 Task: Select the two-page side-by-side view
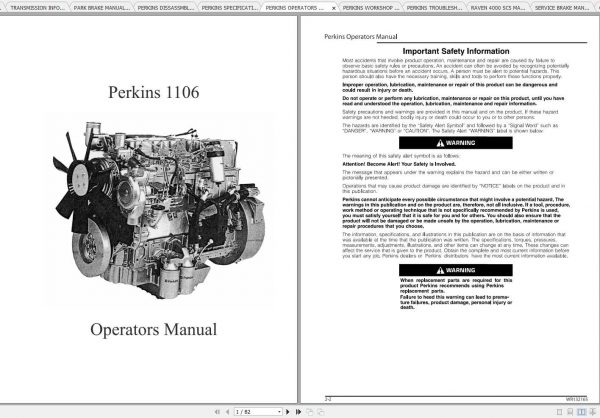(x=581, y=412)
